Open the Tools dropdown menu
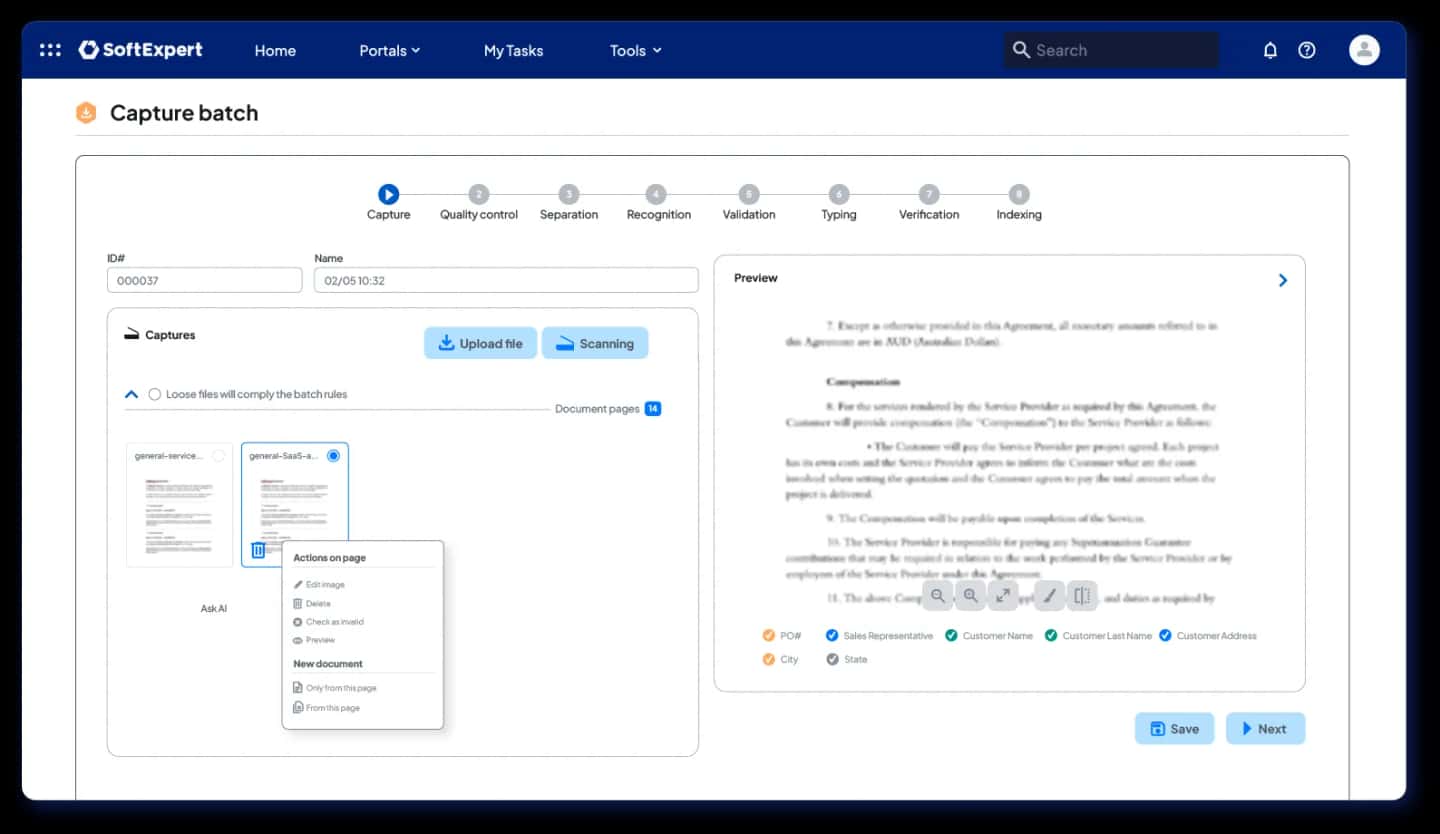1440x834 pixels. pyautogui.click(x=636, y=50)
